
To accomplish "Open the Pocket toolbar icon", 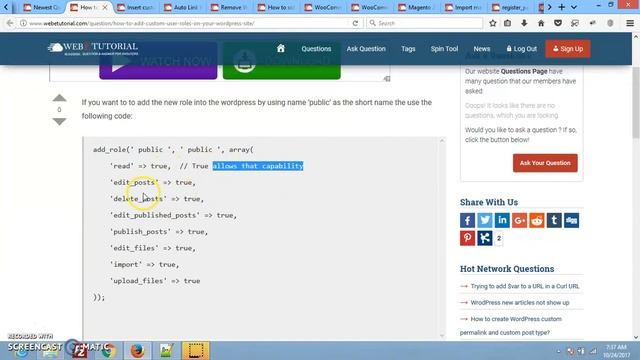I will point(558,23).
